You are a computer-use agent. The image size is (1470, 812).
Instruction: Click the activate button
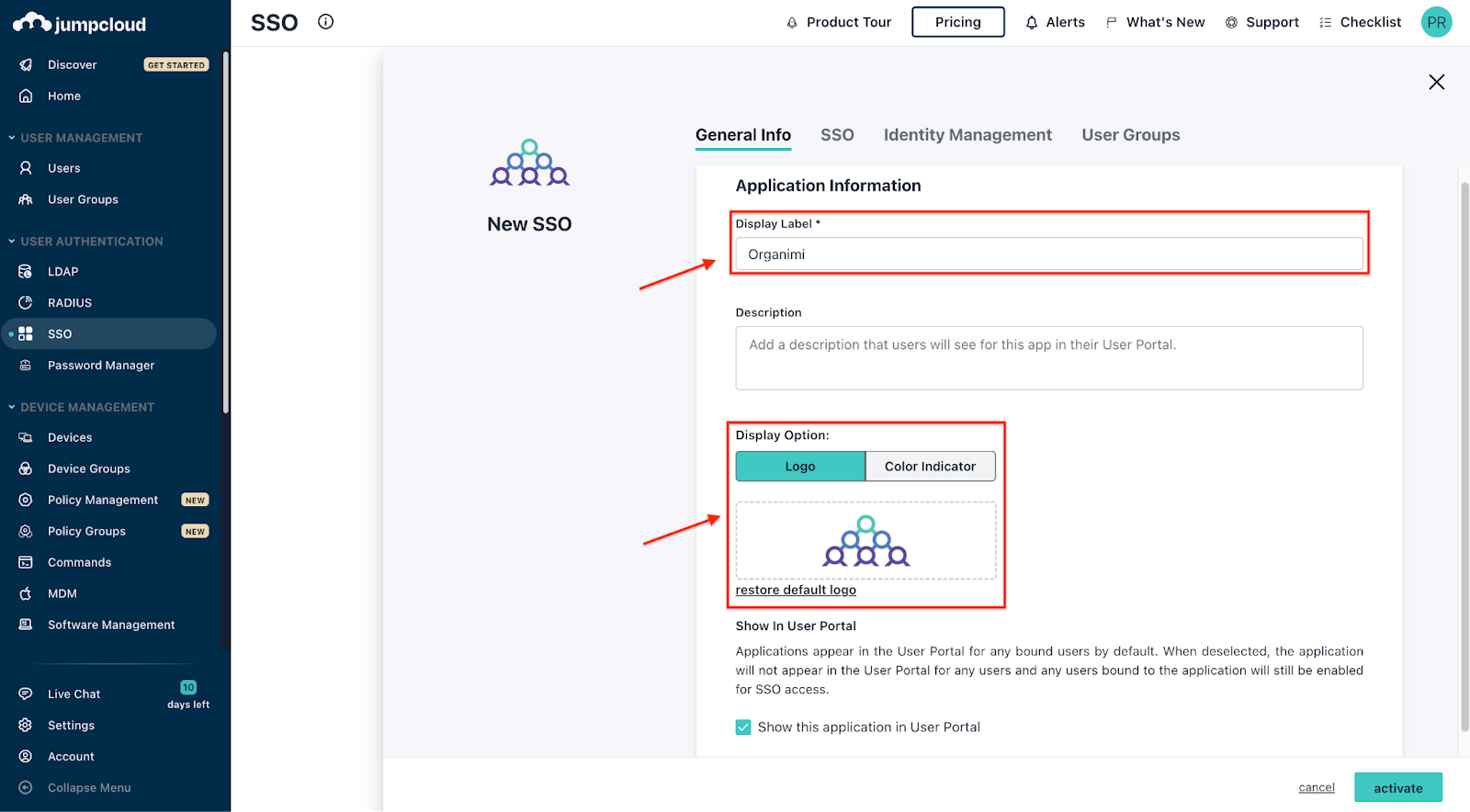(x=1397, y=788)
